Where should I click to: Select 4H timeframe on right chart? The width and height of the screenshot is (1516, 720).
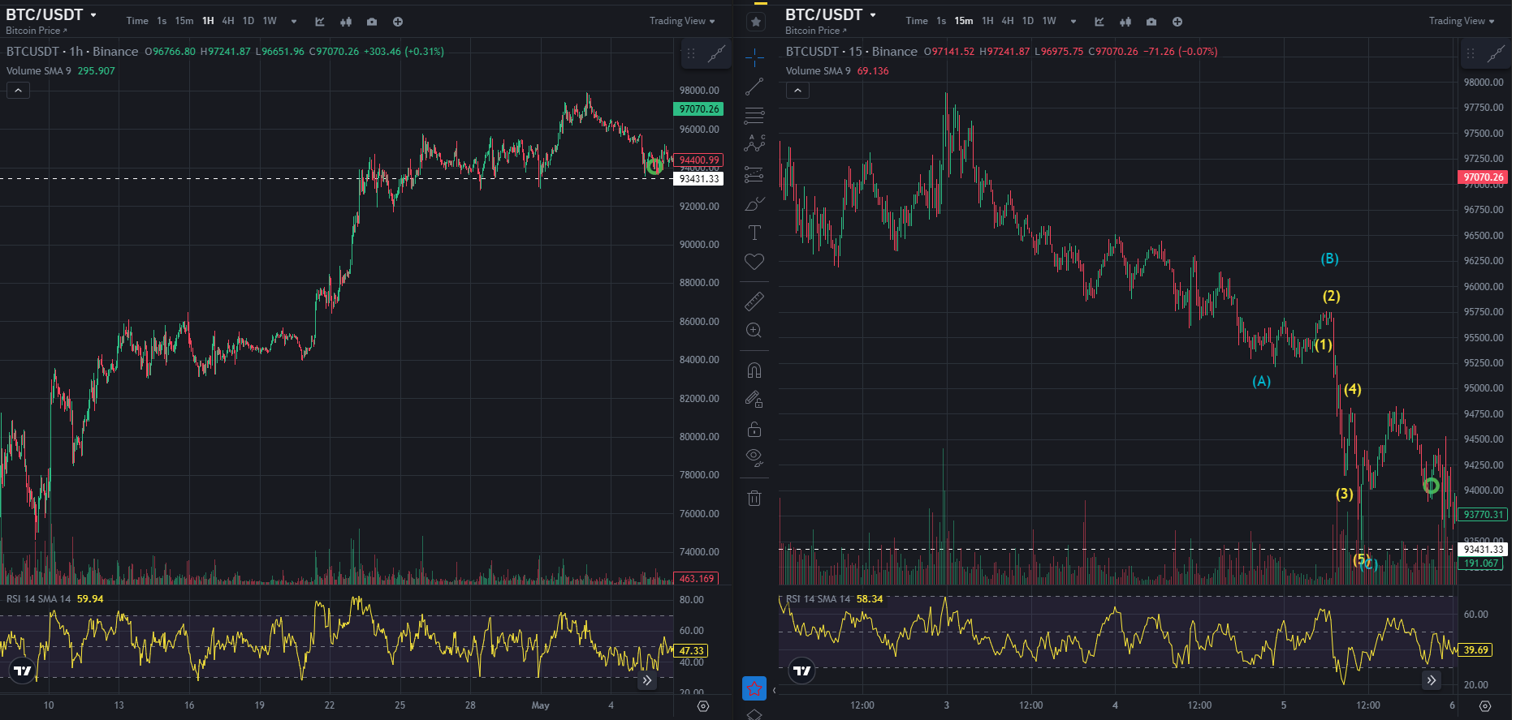click(1008, 21)
